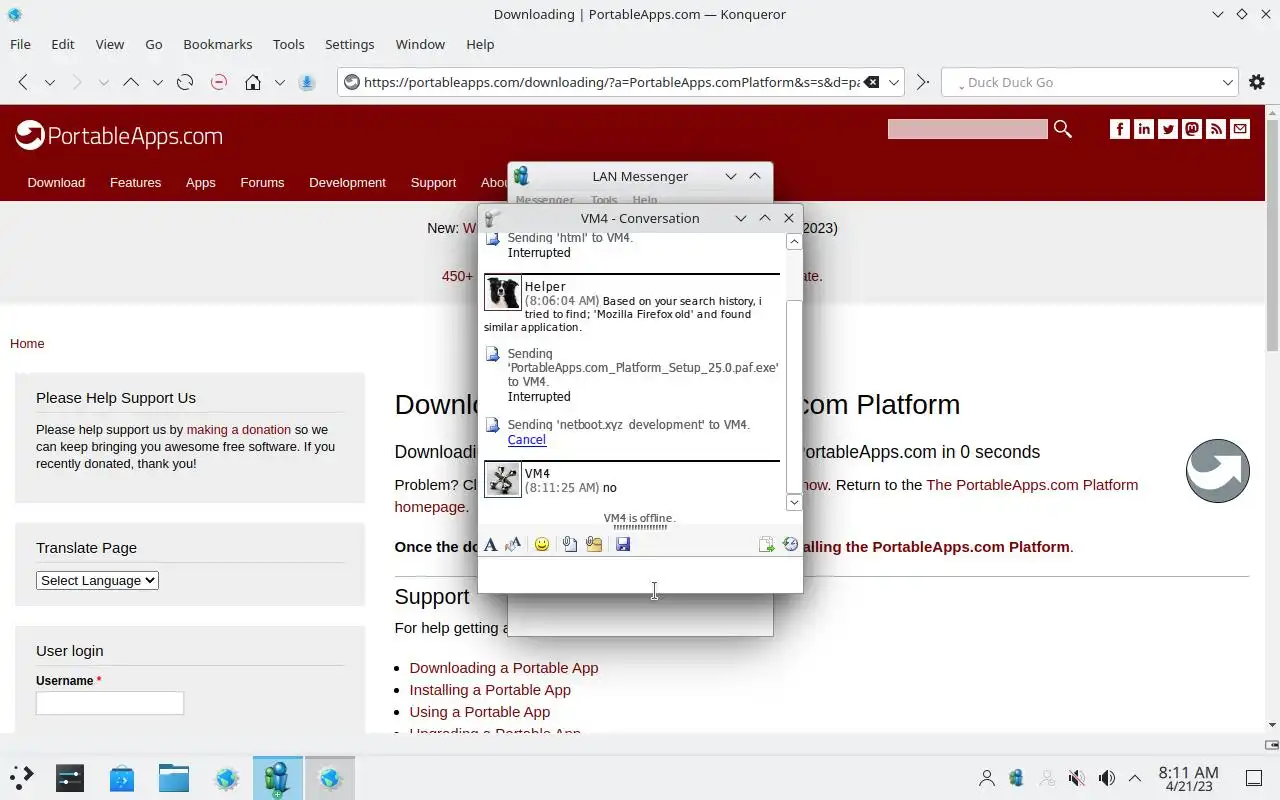This screenshot has height=800, width=1280.
Task: Click the go button beside URL bar
Action: click(922, 82)
